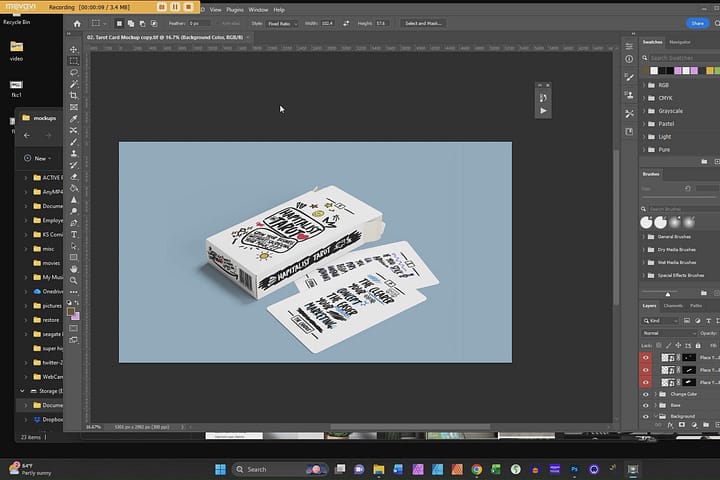
Task: Click the fx layer style icon
Action: coord(670,425)
